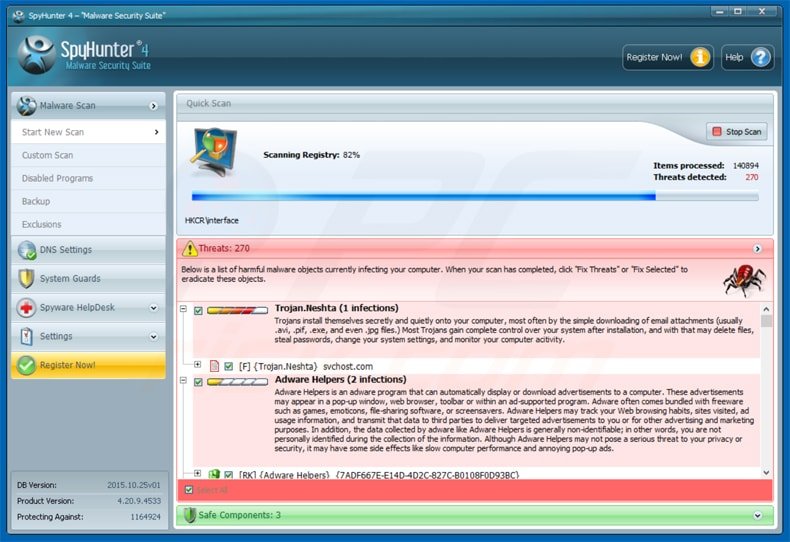The width and height of the screenshot is (790, 542).
Task: Uncheck the Adware Helpers group checkbox
Action: click(x=198, y=382)
